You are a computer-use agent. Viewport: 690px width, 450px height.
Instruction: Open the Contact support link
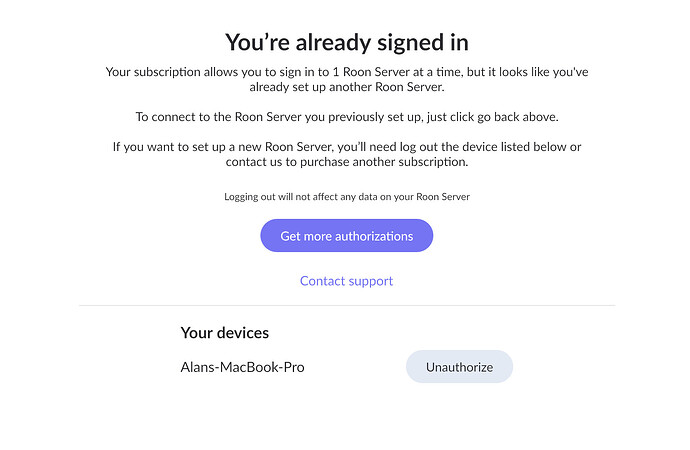pos(346,281)
